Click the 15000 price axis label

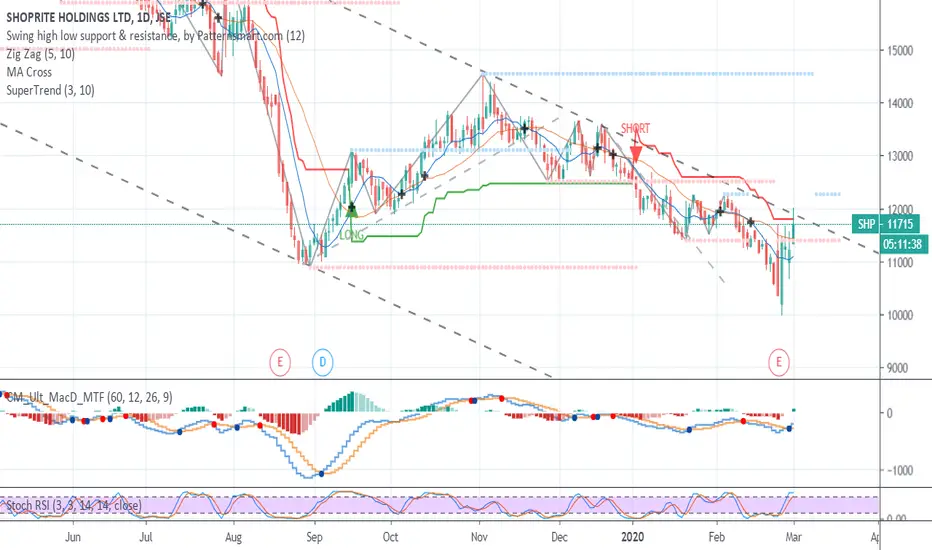click(x=900, y=51)
